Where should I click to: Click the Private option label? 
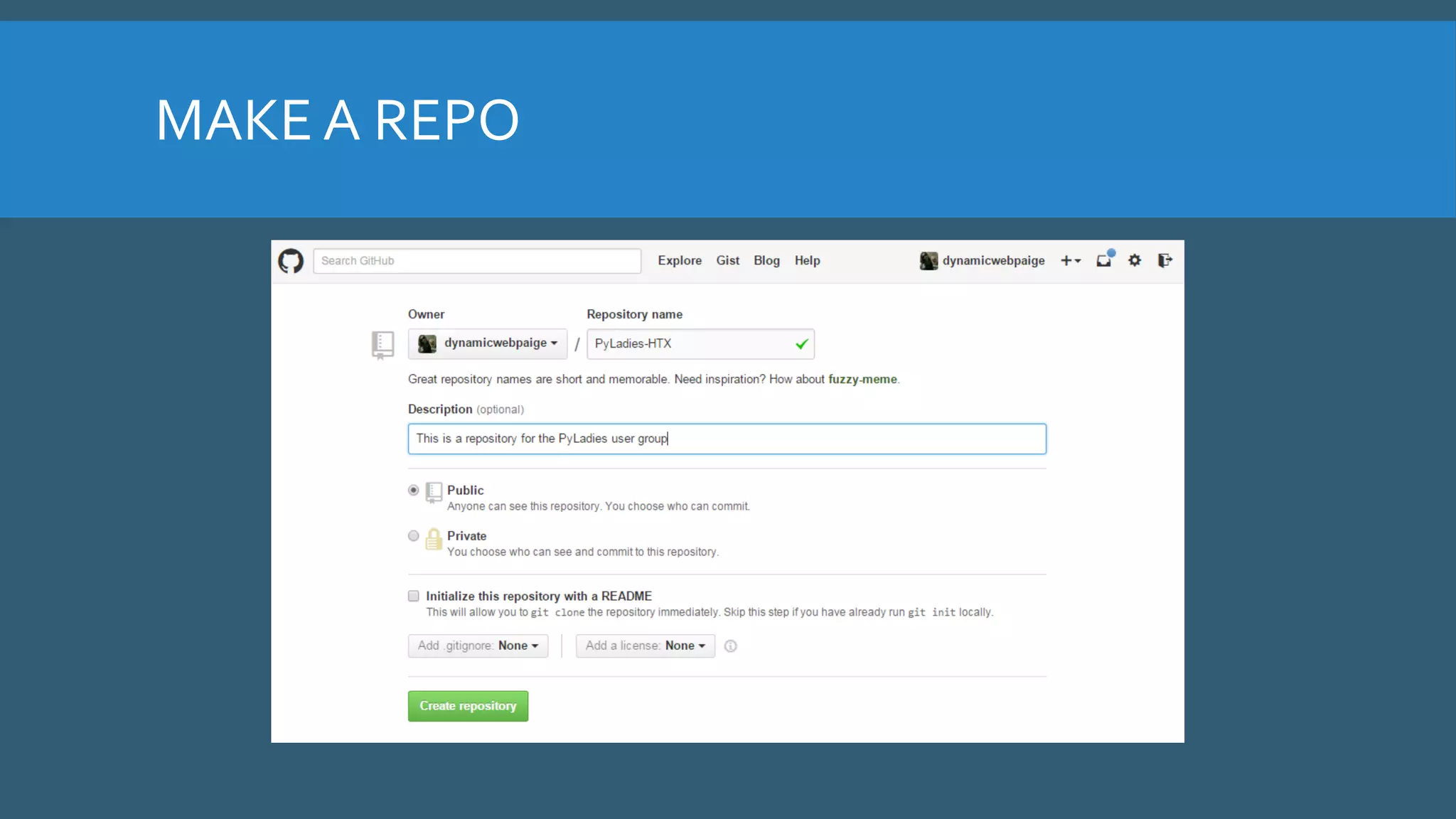466,535
